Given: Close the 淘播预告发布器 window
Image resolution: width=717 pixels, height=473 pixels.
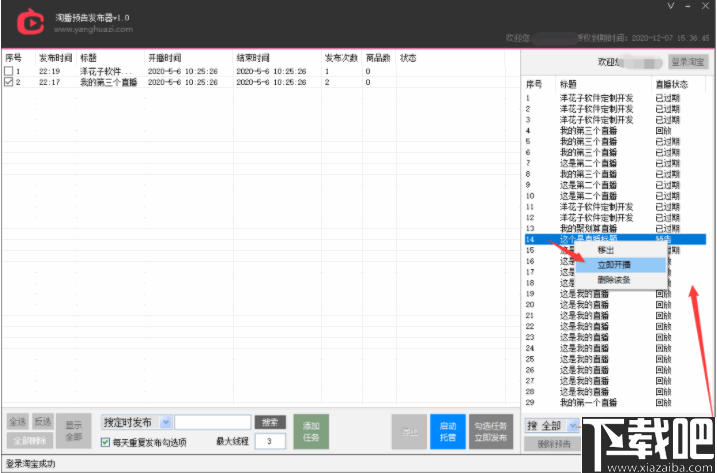Looking at the screenshot, I should (x=705, y=6).
